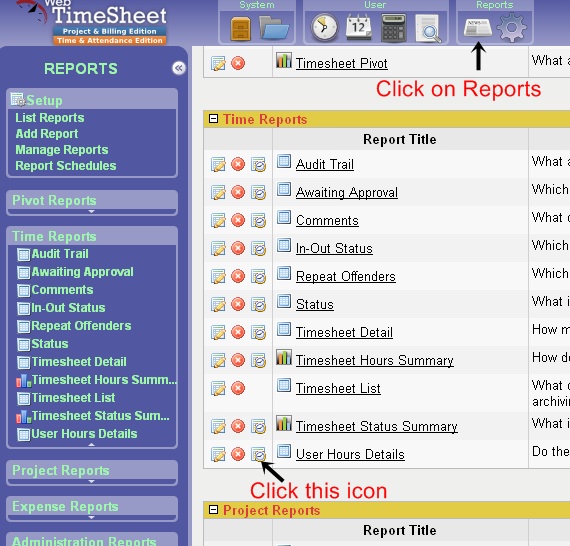570x546 pixels.
Task: Edit the Timesheet List report
Action: point(218,388)
